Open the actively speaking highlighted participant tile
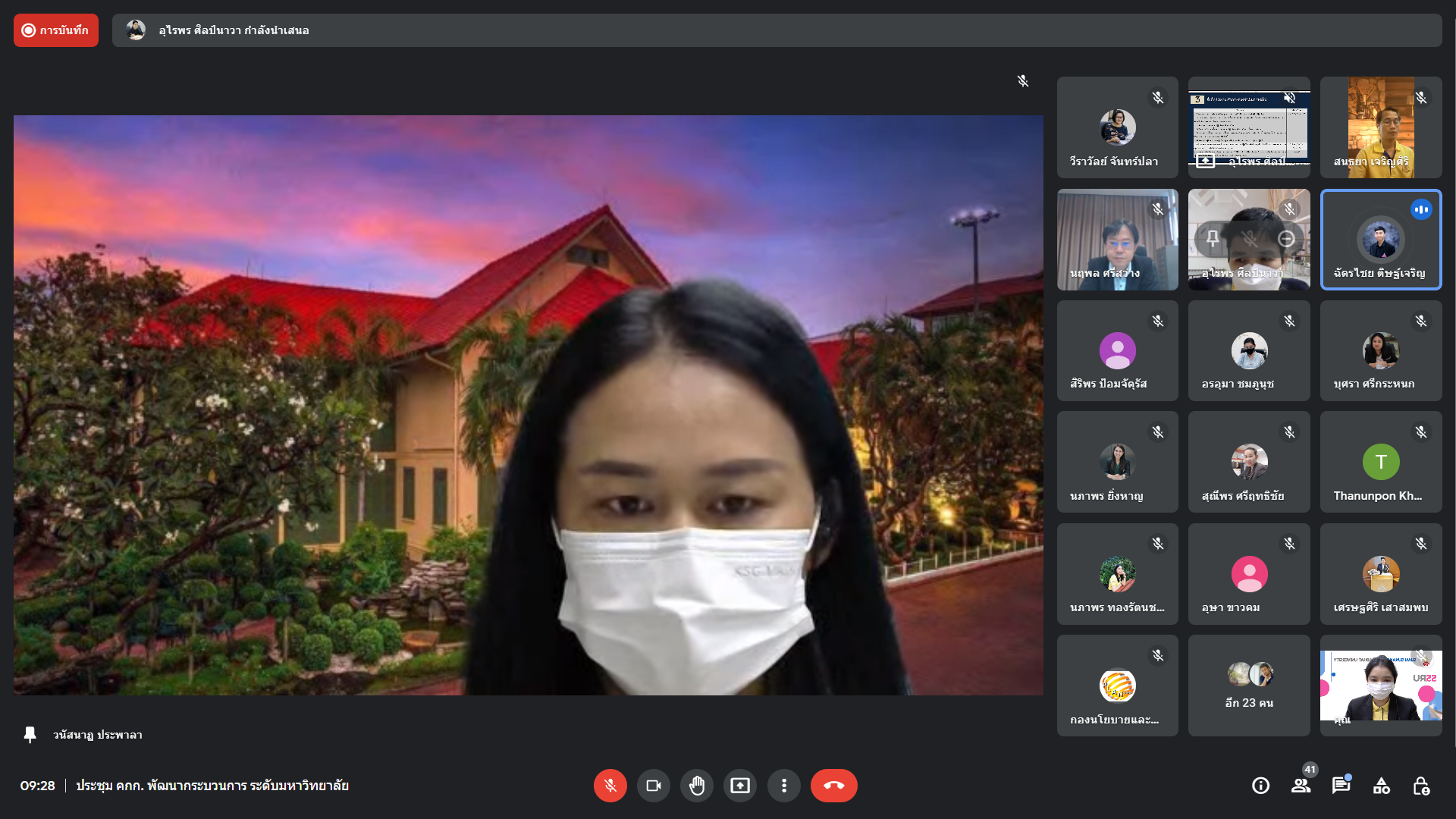The image size is (1456, 819). pyautogui.click(x=1380, y=240)
